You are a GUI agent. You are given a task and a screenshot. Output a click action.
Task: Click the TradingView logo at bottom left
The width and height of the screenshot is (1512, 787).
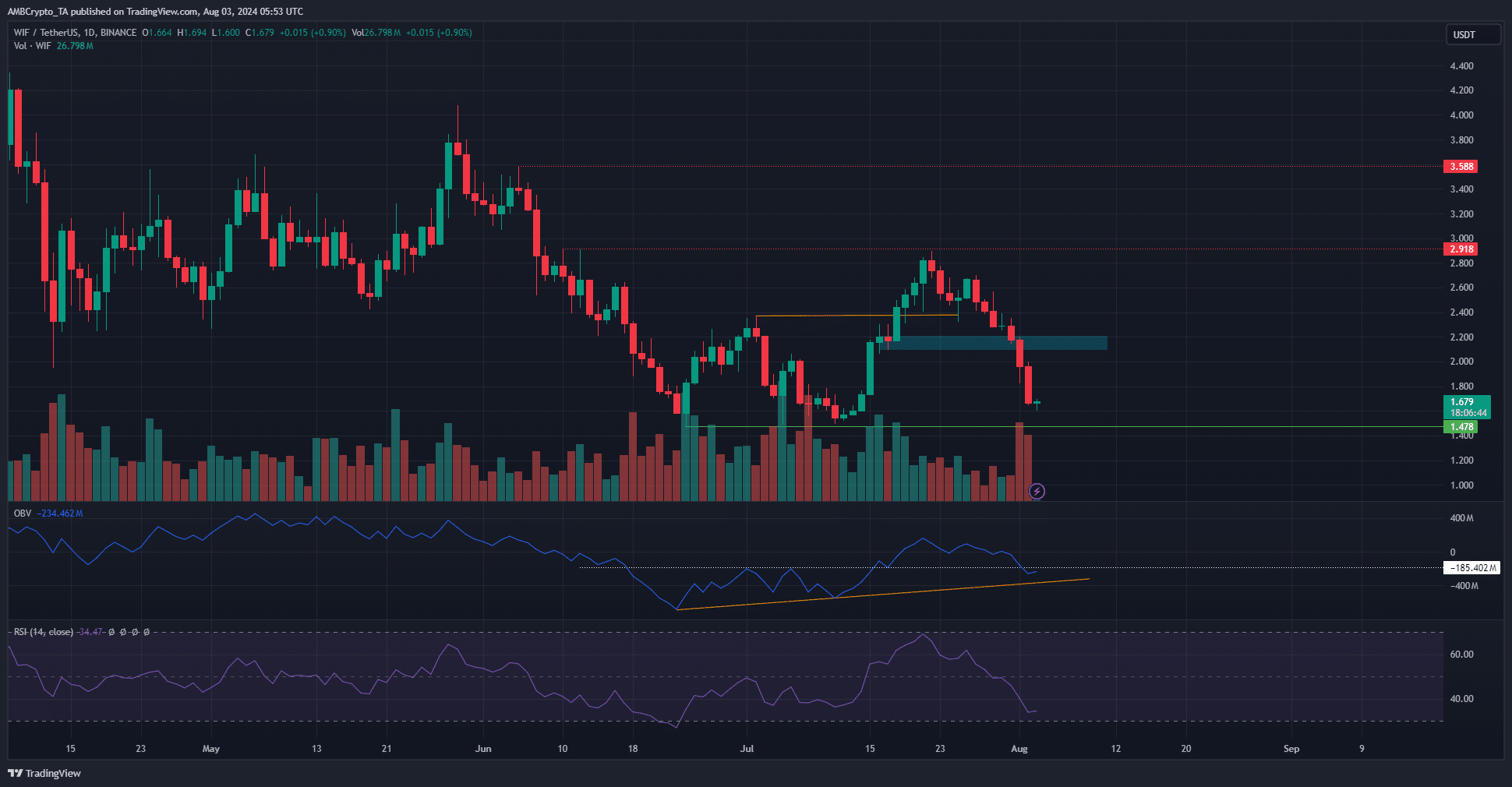coord(44,773)
